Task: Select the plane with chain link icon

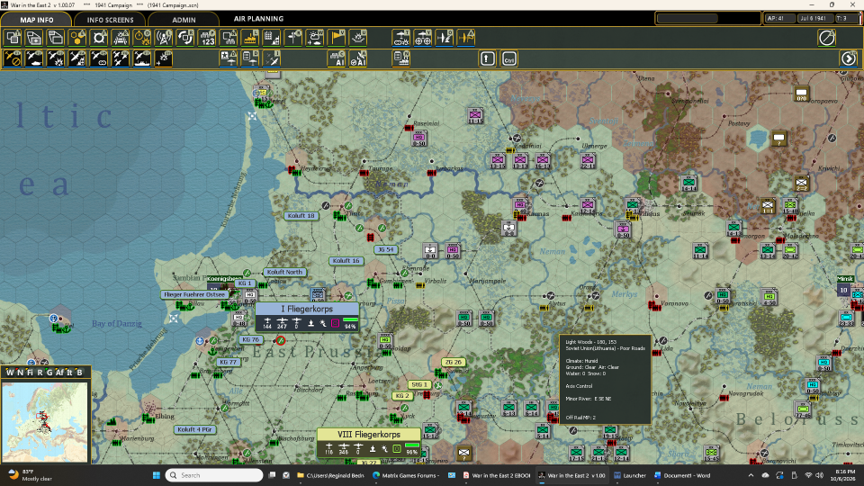Action: point(99,58)
